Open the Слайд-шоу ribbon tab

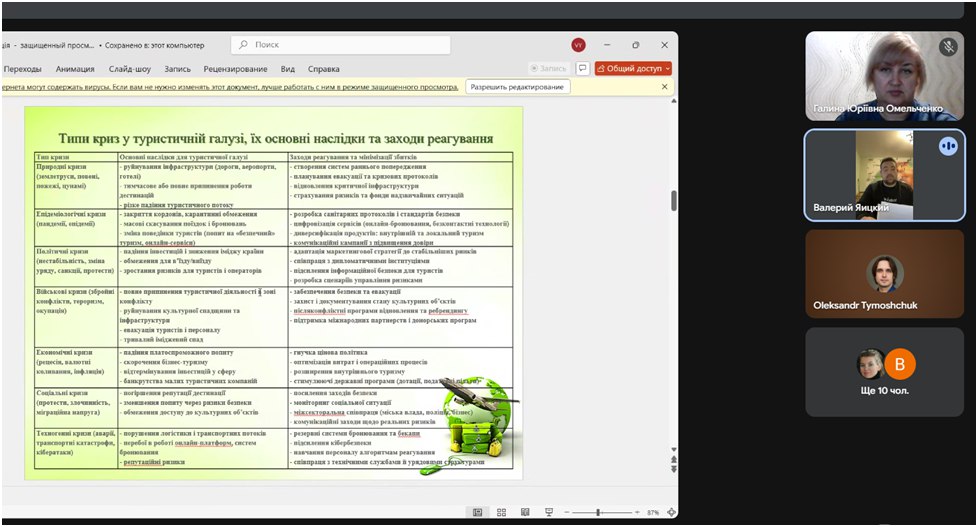[129, 69]
